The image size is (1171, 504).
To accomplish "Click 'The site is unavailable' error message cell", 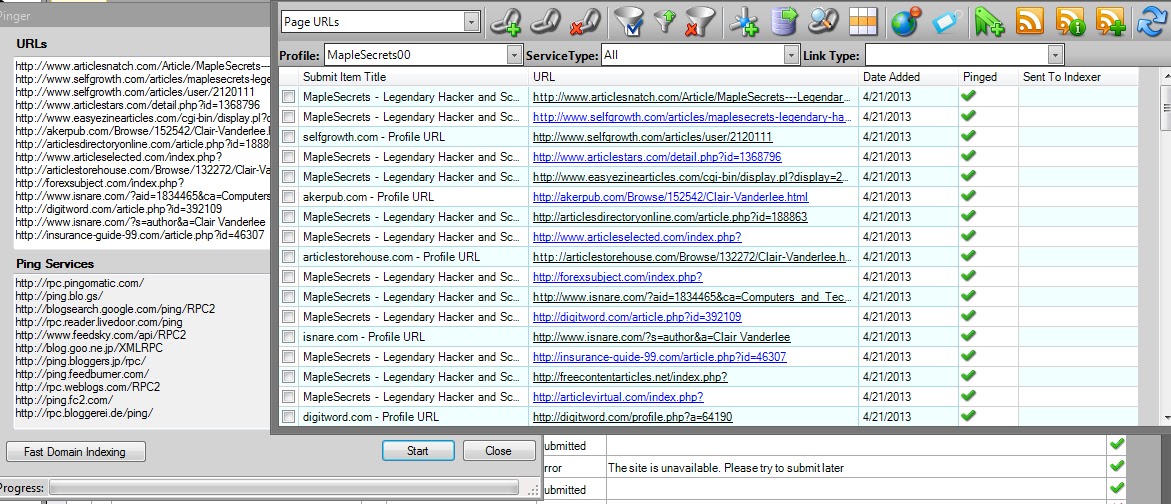I will (856, 468).
